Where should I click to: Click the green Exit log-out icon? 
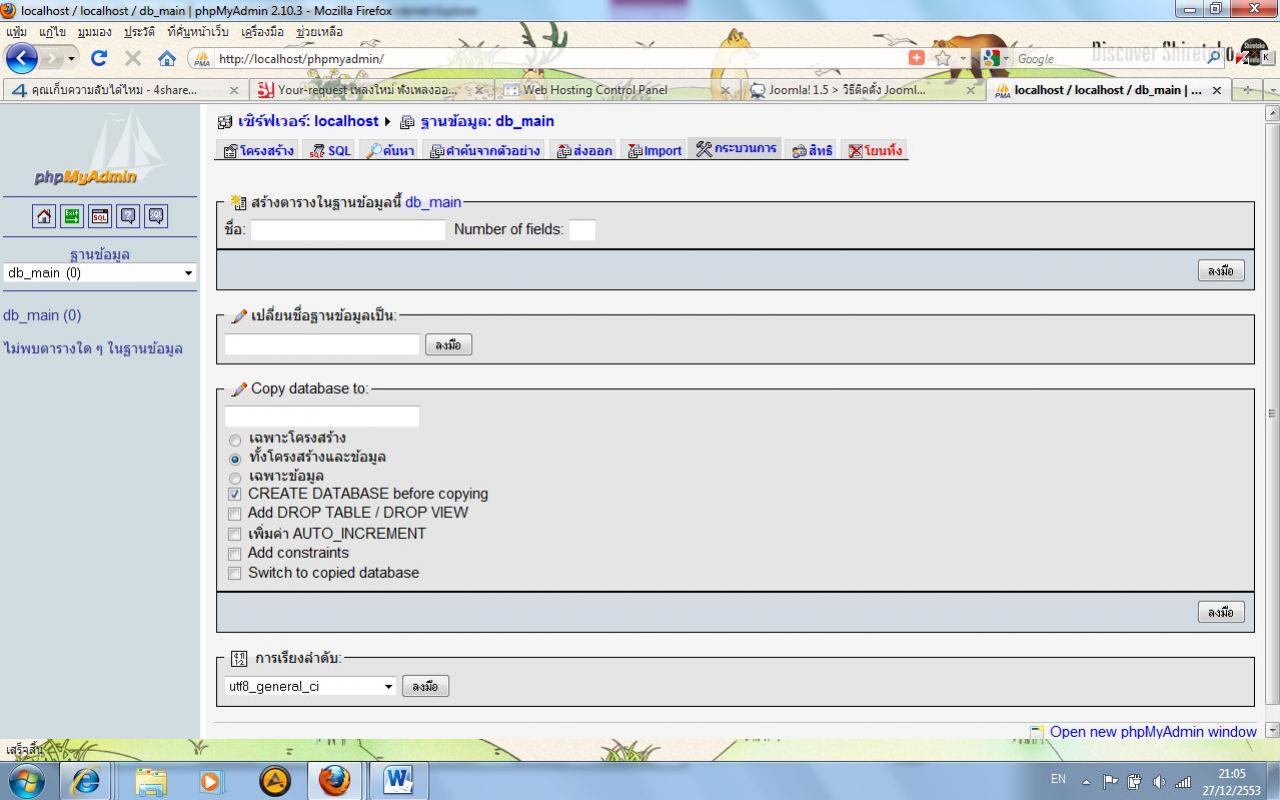point(72,216)
